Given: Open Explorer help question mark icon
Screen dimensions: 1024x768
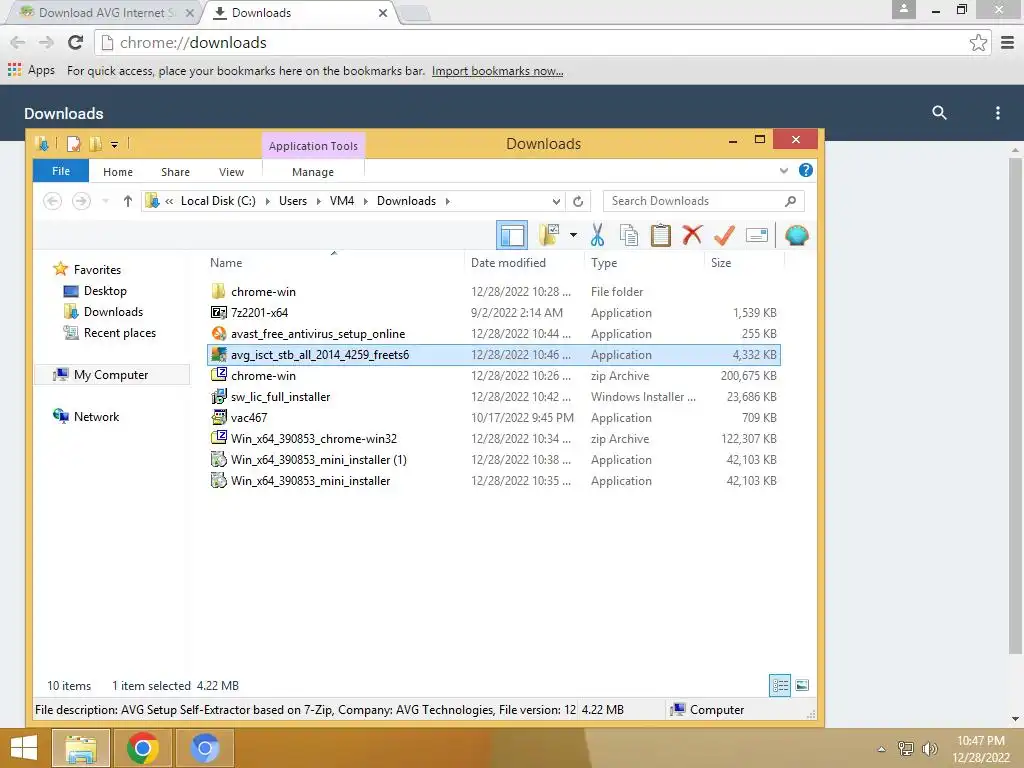Looking at the screenshot, I should pyautogui.click(x=806, y=170).
